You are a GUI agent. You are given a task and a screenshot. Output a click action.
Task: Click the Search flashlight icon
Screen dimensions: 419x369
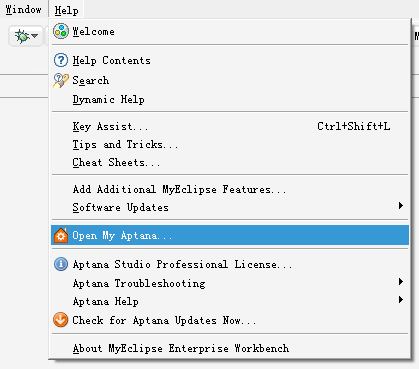[x=61, y=80]
